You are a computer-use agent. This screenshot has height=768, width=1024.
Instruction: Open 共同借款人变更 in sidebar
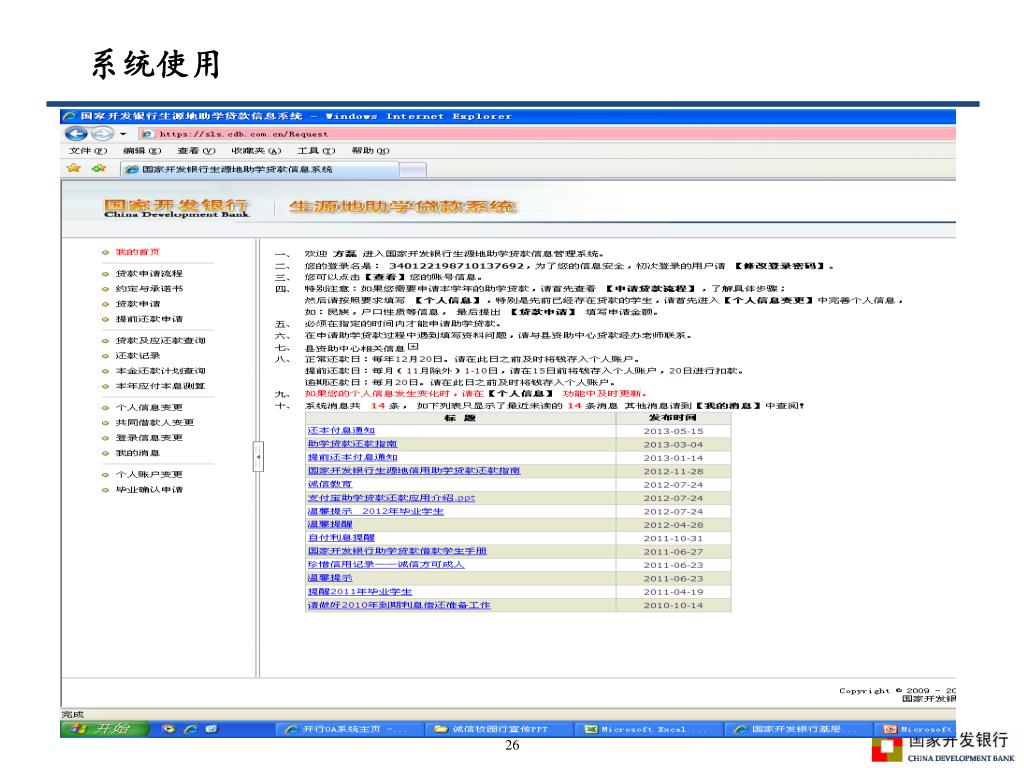pyautogui.click(x=155, y=423)
